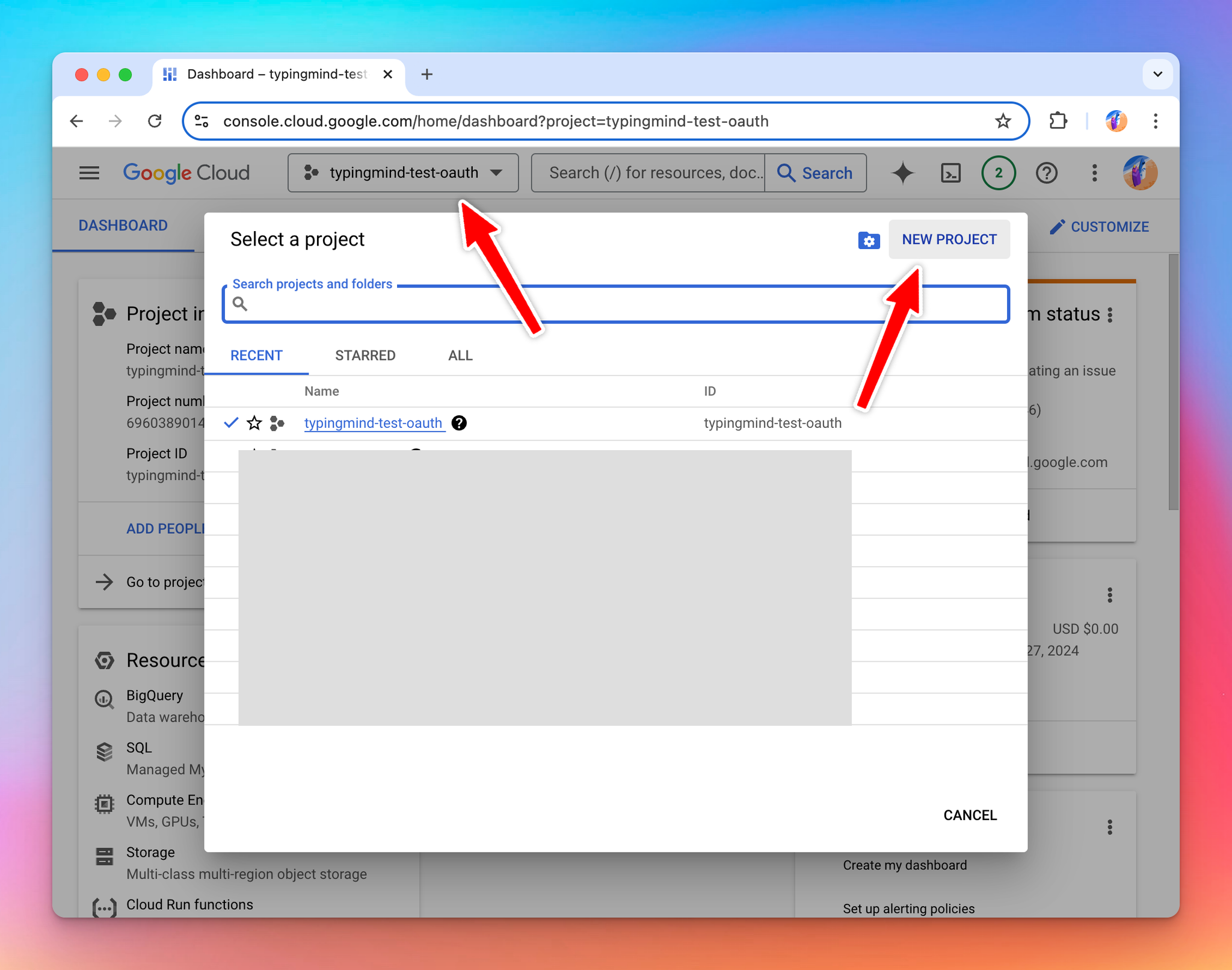Click the Google Cloud logo
This screenshot has width=1232, height=970.
(186, 173)
